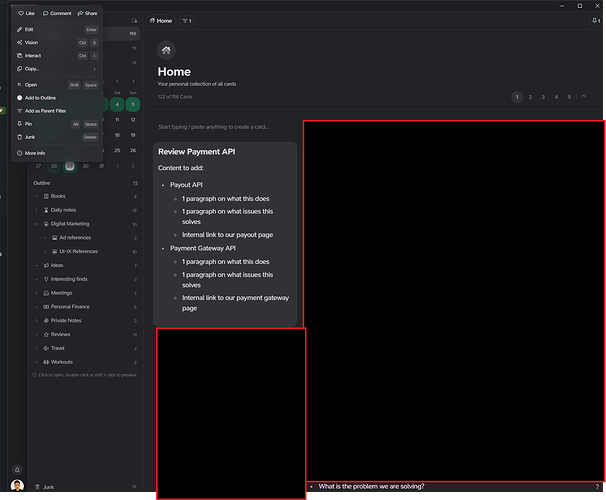
Task: Go to page 4 of cards
Action: pos(557,97)
